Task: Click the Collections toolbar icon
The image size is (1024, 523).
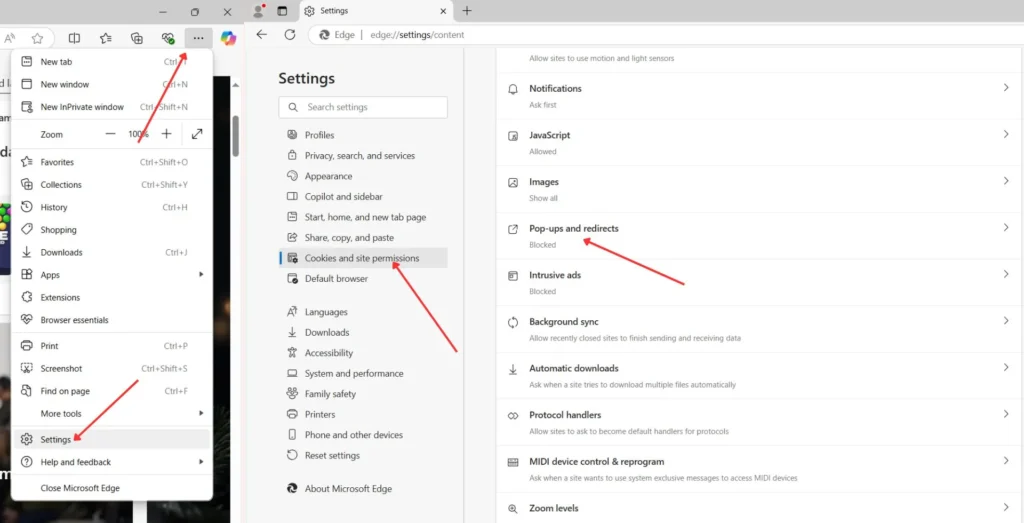Action: 137,39
